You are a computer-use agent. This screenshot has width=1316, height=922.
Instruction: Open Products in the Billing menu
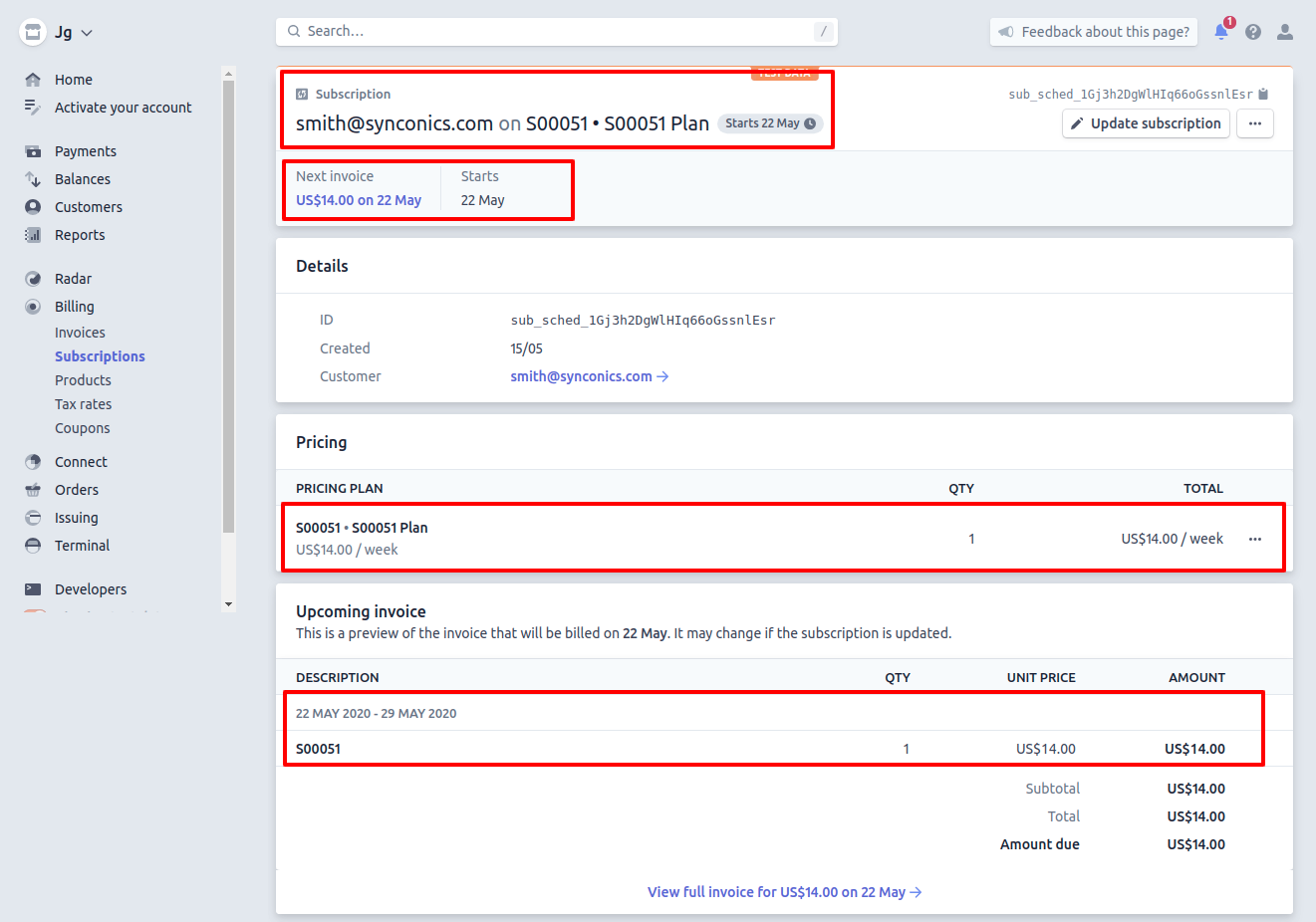[x=83, y=380]
